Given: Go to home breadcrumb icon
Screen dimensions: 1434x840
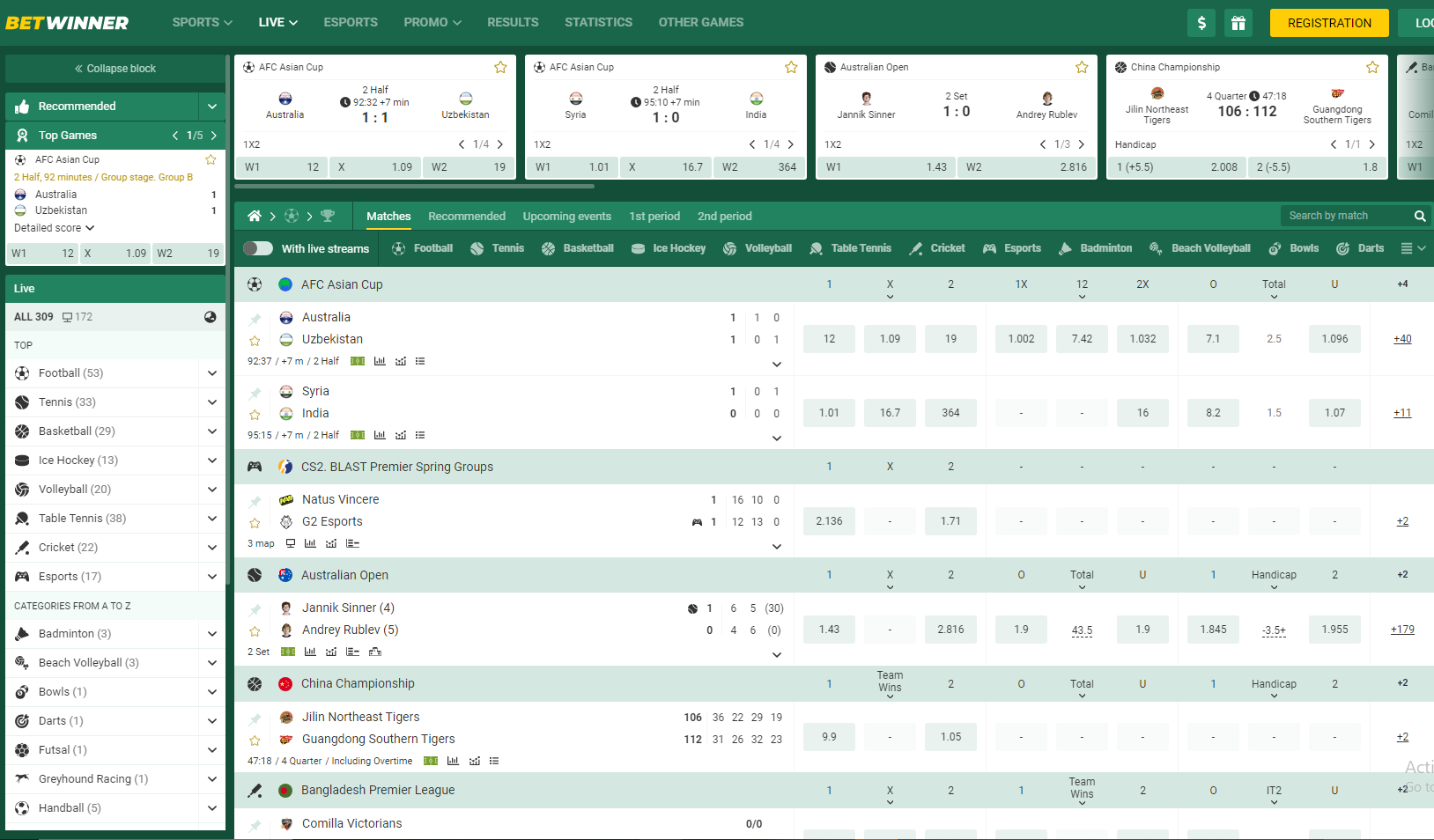Looking at the screenshot, I should pos(255,216).
